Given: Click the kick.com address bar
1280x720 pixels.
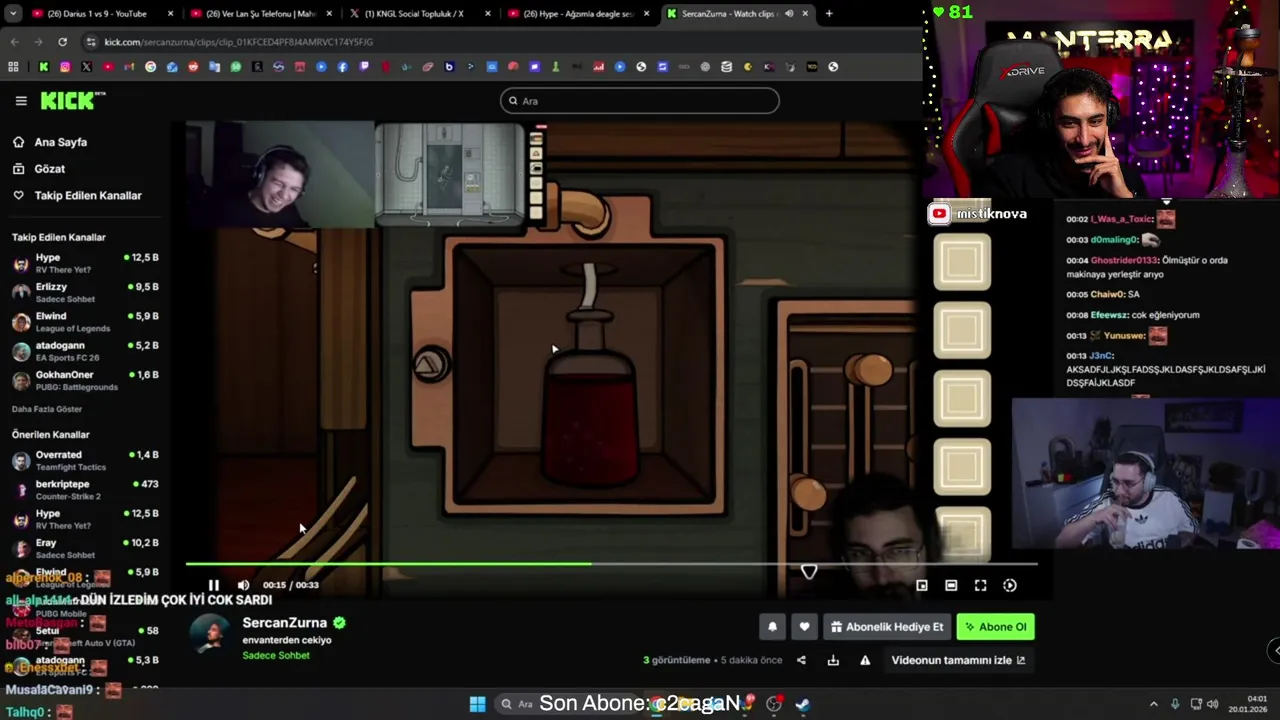Looking at the screenshot, I should [x=500, y=42].
